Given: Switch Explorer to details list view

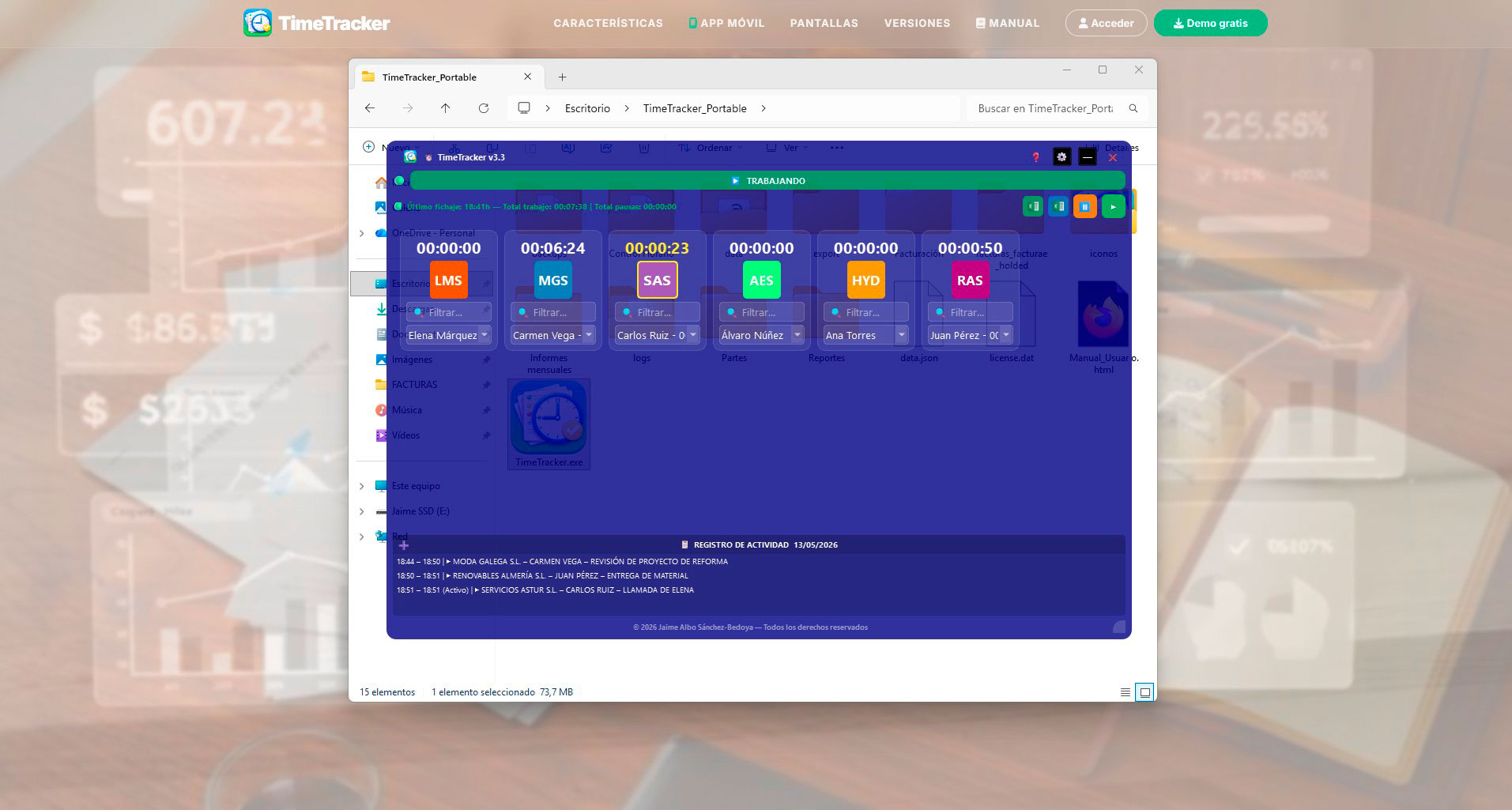Looking at the screenshot, I should click(1126, 692).
